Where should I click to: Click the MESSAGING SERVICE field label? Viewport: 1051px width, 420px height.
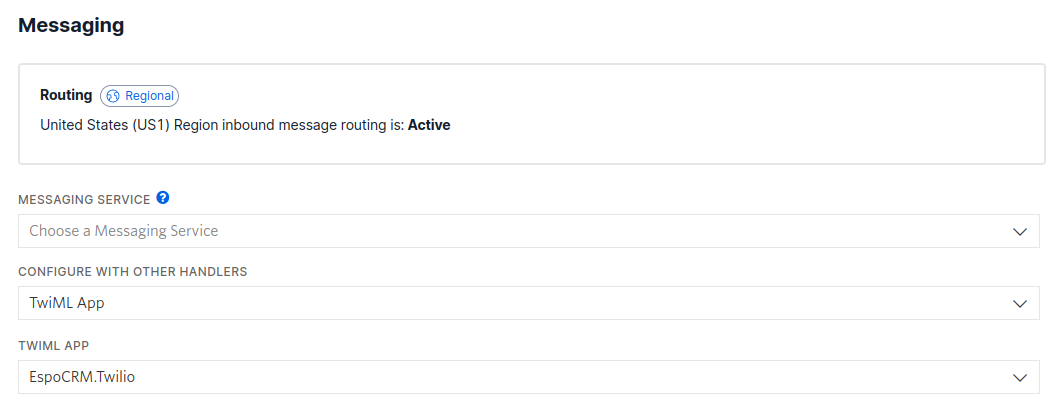click(84, 200)
